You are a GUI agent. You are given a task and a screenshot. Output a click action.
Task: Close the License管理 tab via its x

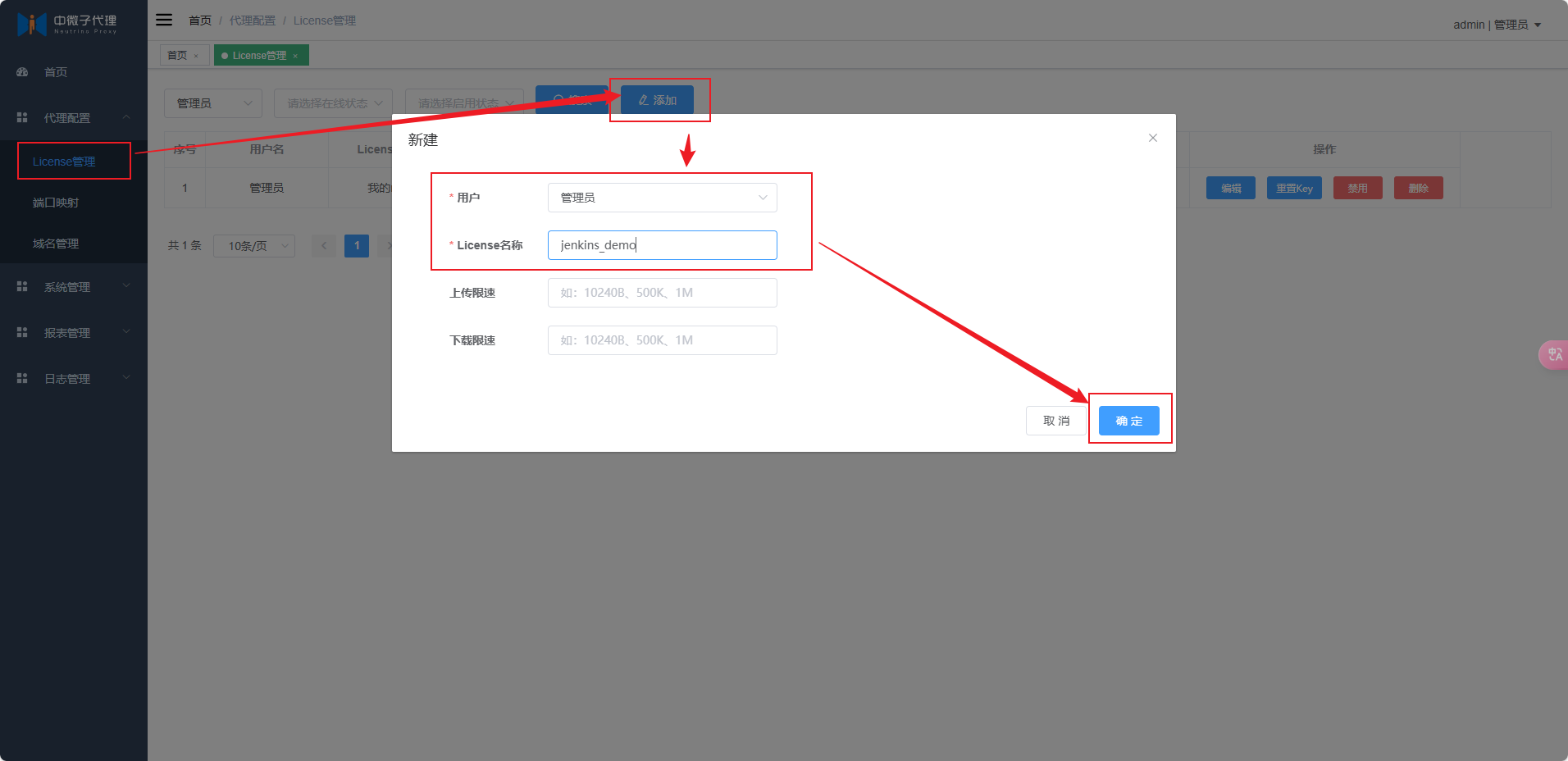[295, 56]
